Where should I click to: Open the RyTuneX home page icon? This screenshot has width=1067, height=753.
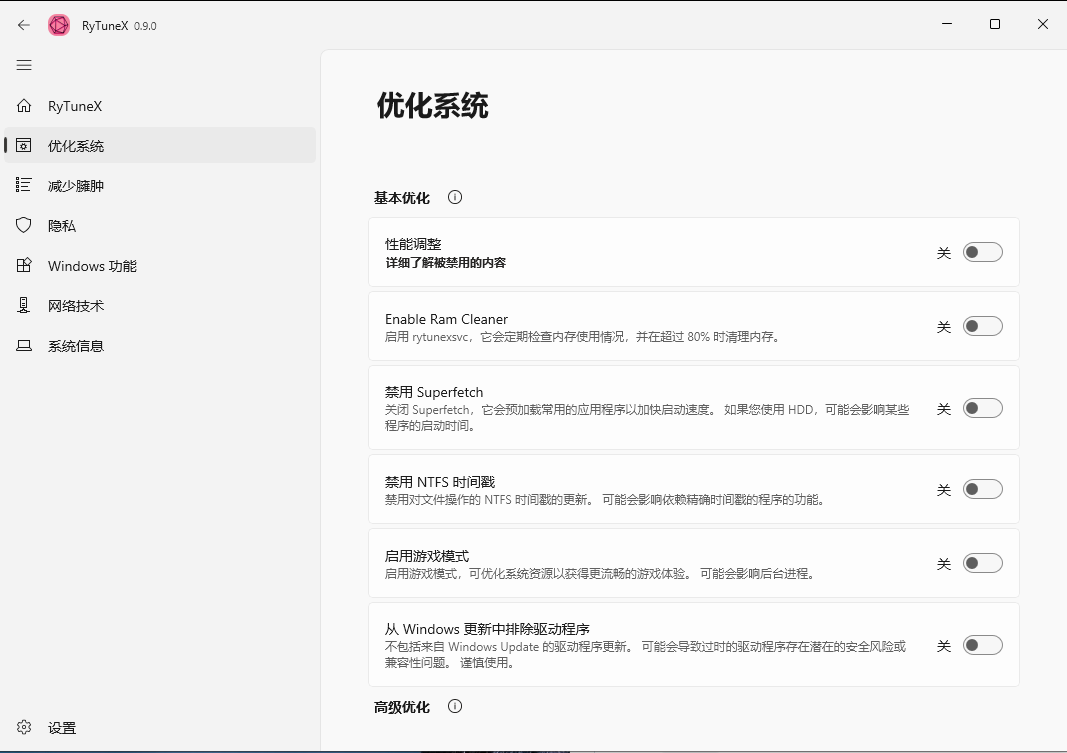(x=23, y=105)
